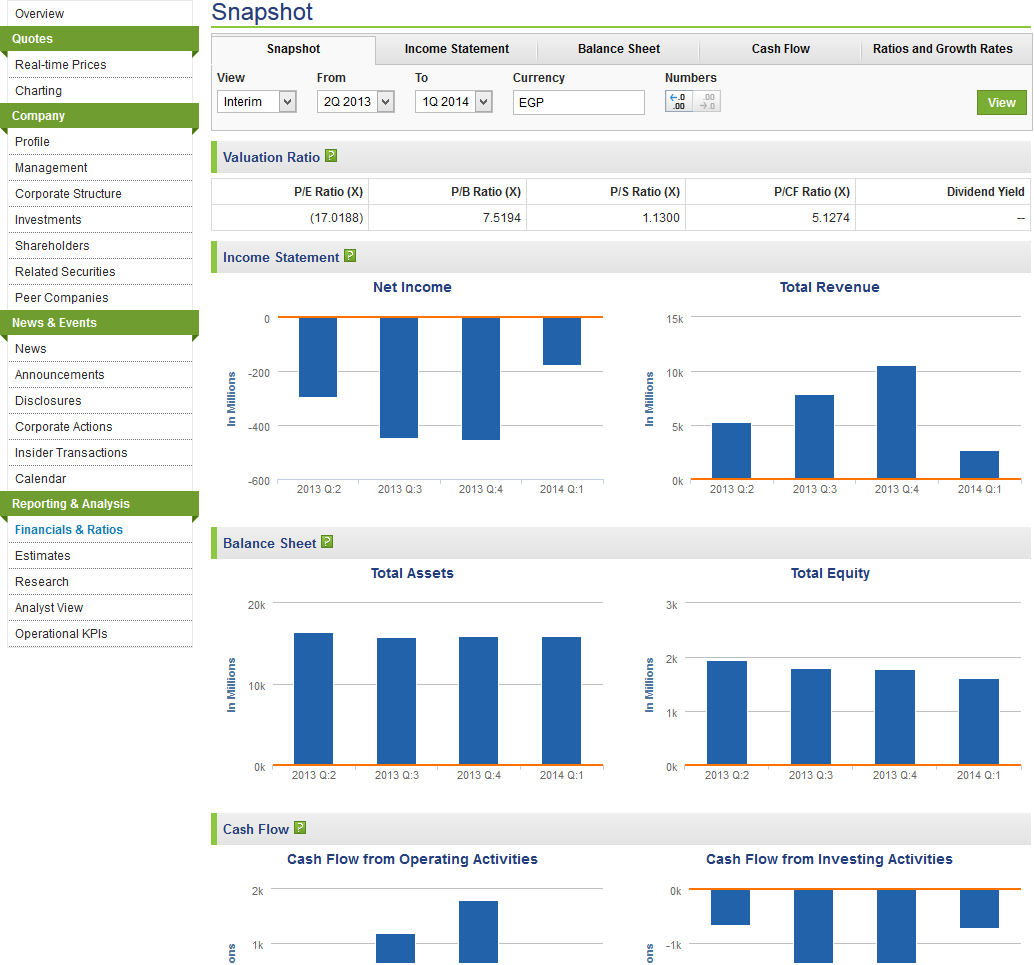
Task: Switch to the Income Statement tab
Action: coord(456,49)
